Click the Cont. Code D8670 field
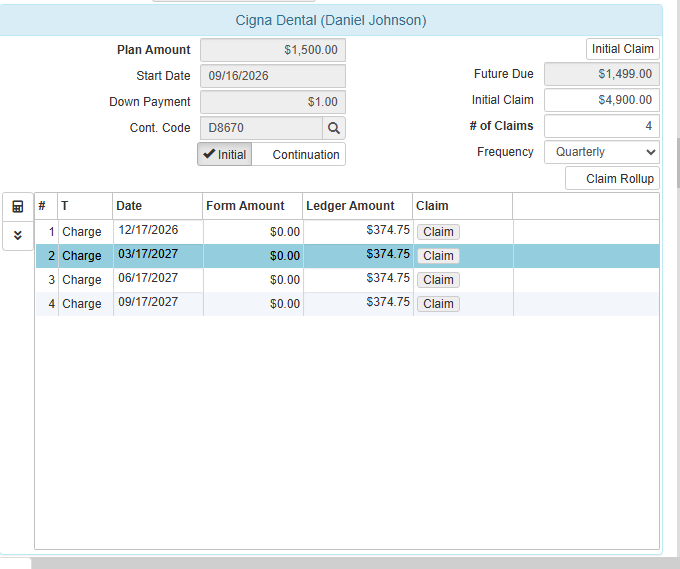 pyautogui.click(x=262, y=128)
